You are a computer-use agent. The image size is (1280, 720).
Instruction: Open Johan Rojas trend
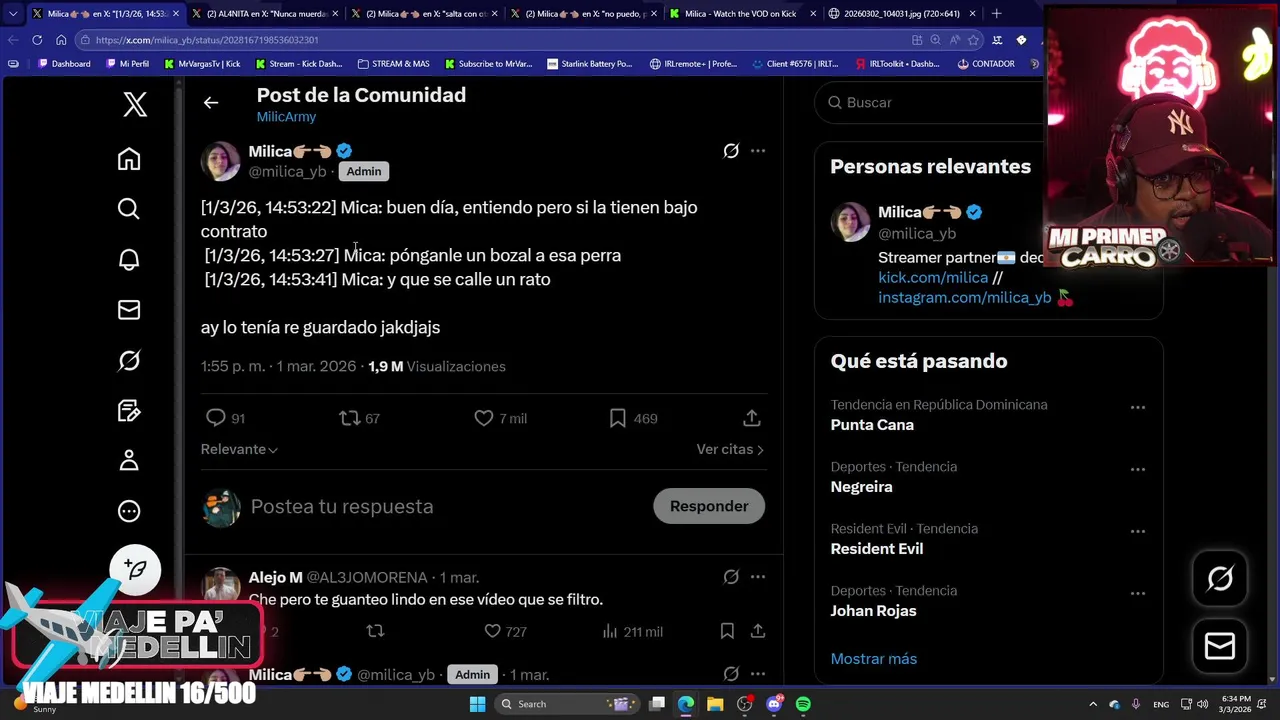click(873, 611)
